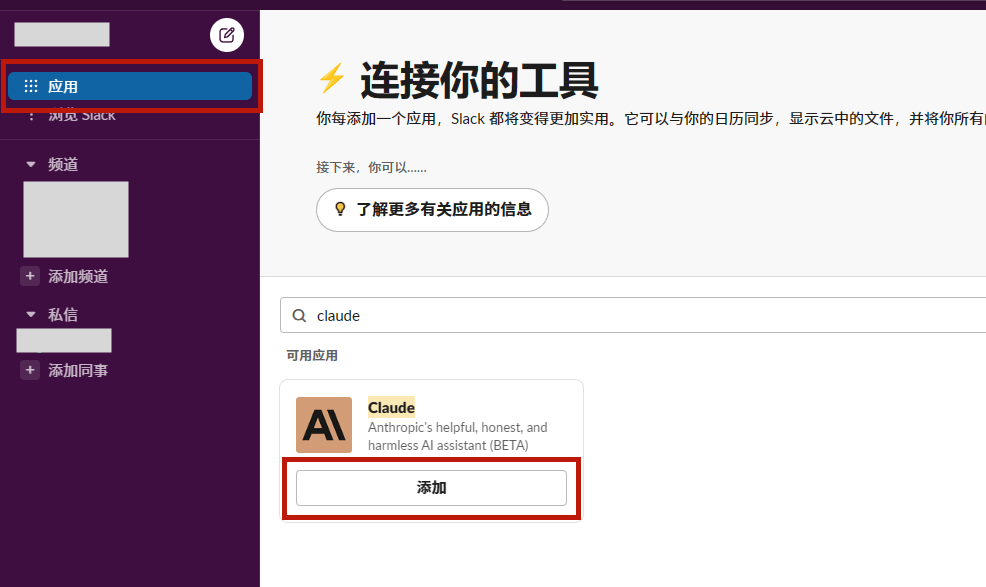Click the plus icon next to 添加同事
The image size is (986, 587).
point(29,370)
